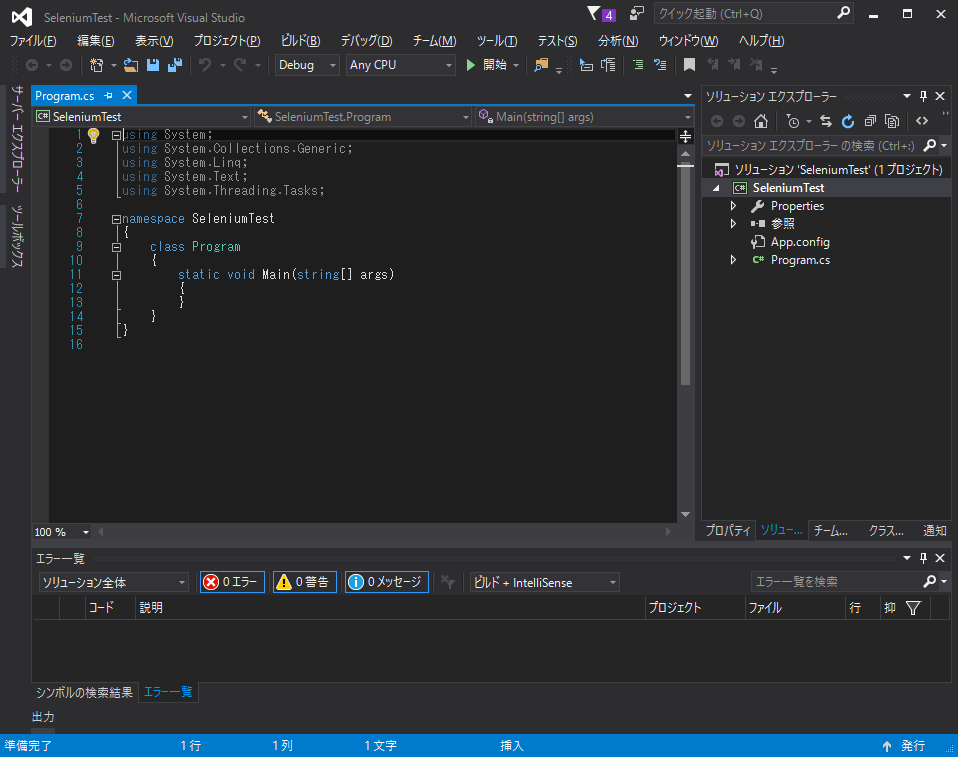Open the Edit (編集) menu
The width and height of the screenshot is (958, 757).
(x=95, y=41)
